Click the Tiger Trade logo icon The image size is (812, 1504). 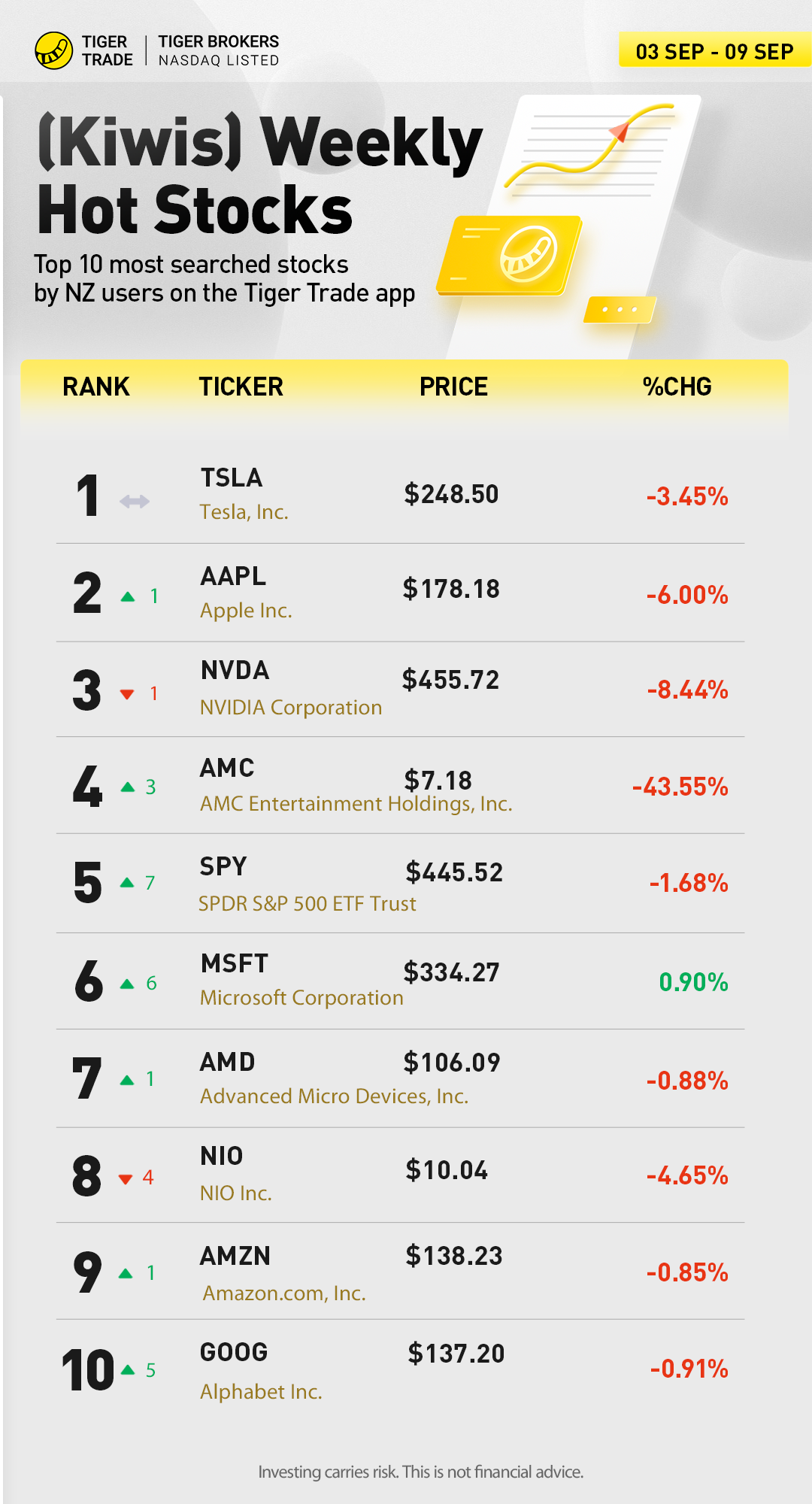pyautogui.click(x=53, y=50)
